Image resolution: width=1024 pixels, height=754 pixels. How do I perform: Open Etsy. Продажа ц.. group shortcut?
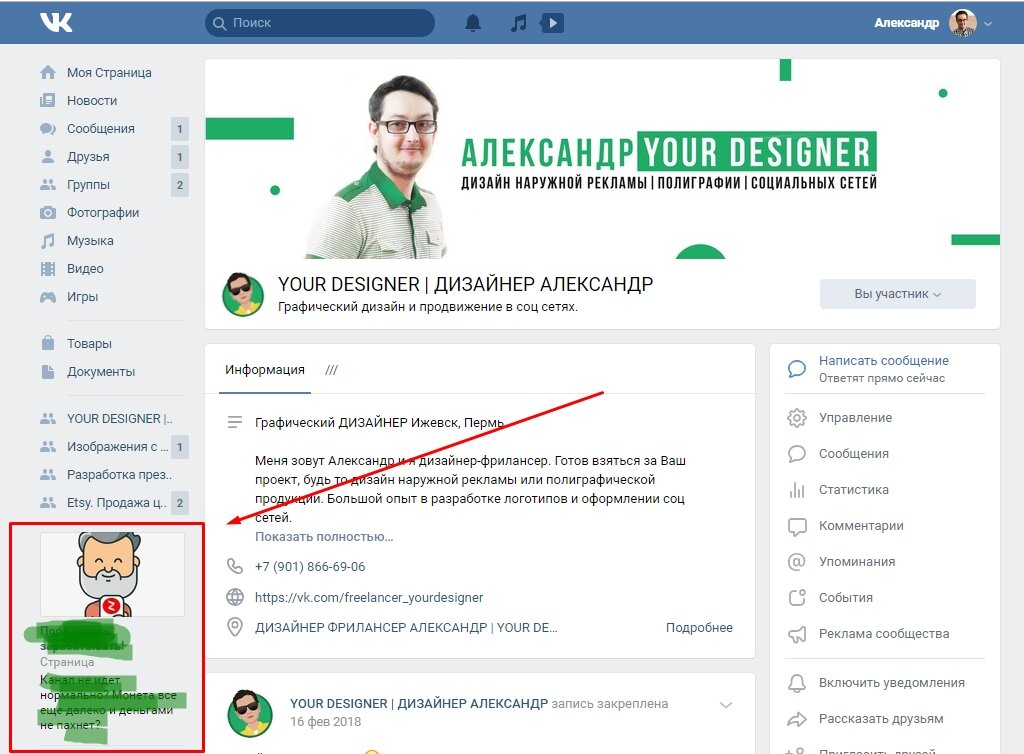tap(117, 503)
